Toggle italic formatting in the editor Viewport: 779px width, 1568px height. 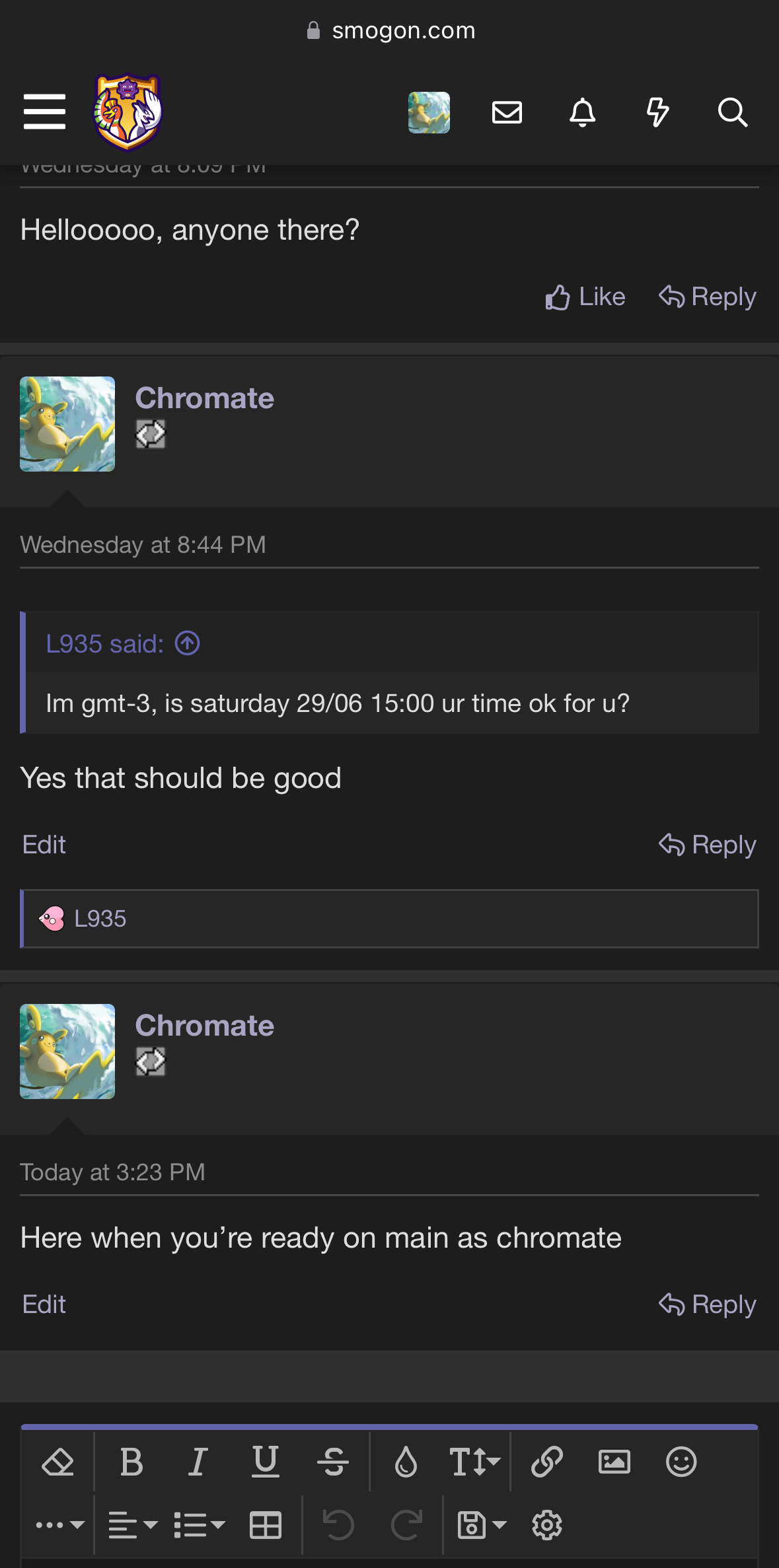click(198, 1462)
